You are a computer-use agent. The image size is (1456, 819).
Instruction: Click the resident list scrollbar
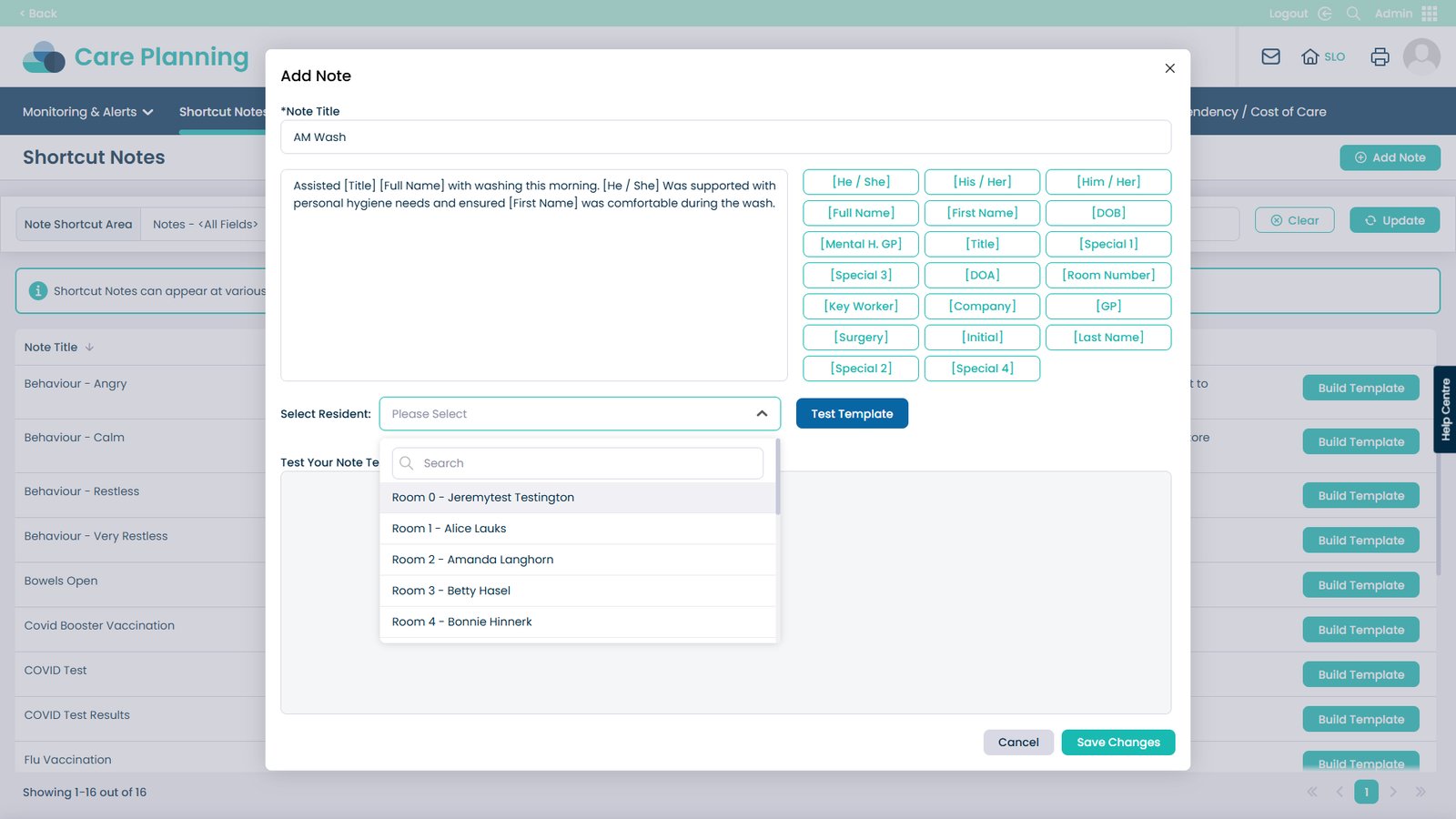[x=778, y=476]
